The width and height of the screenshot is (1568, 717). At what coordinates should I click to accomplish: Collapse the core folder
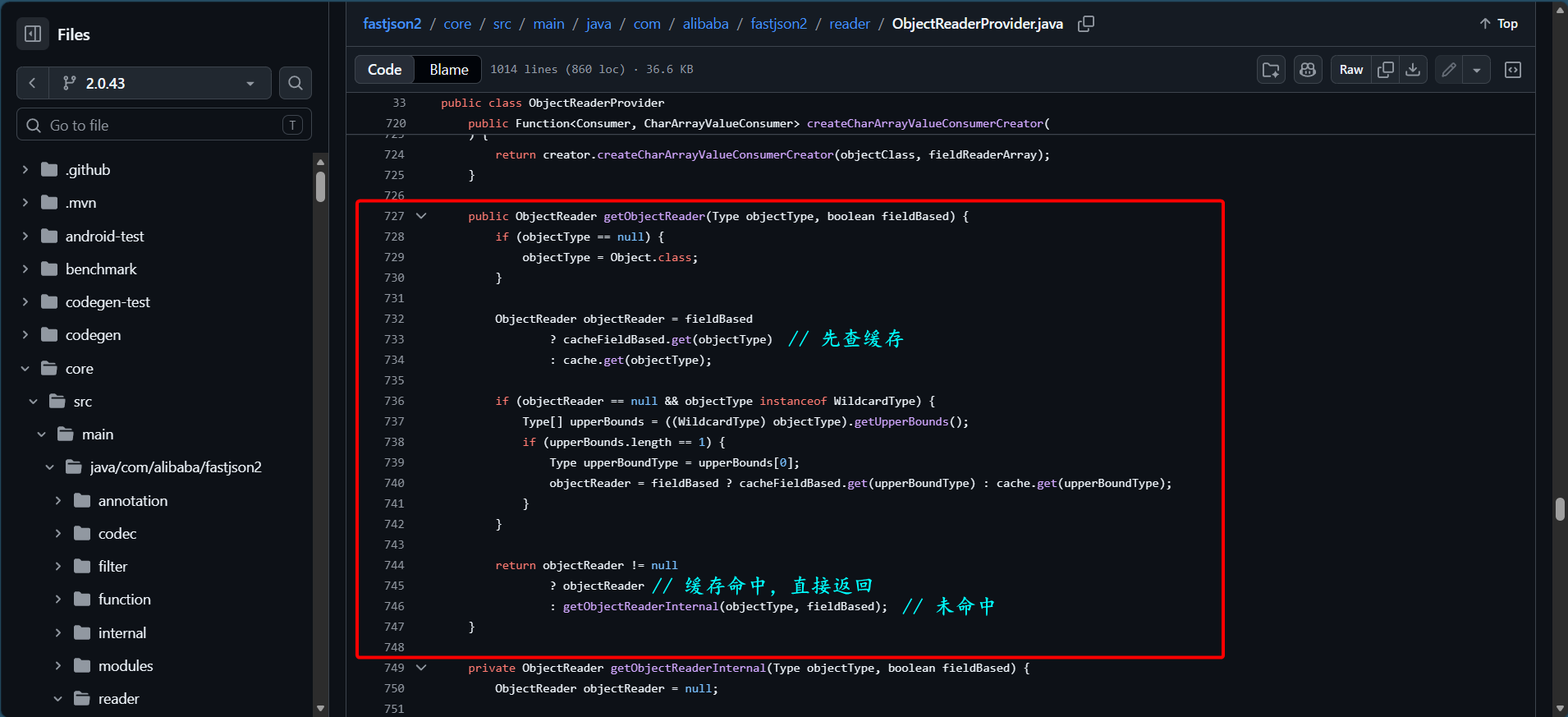click(25, 369)
